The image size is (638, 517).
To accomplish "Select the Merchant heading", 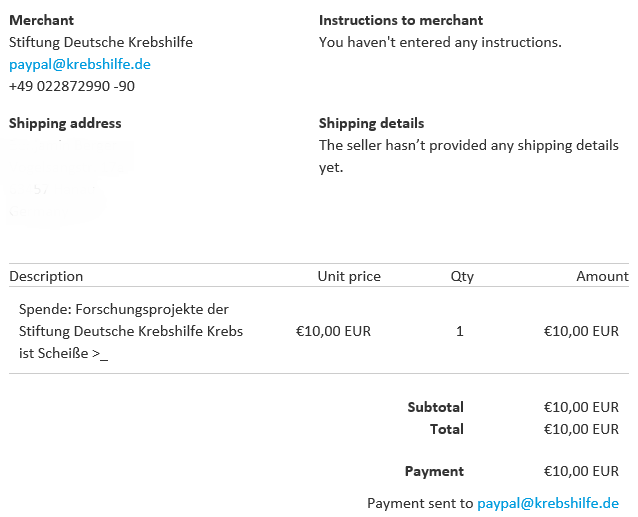I will (x=42, y=20).
